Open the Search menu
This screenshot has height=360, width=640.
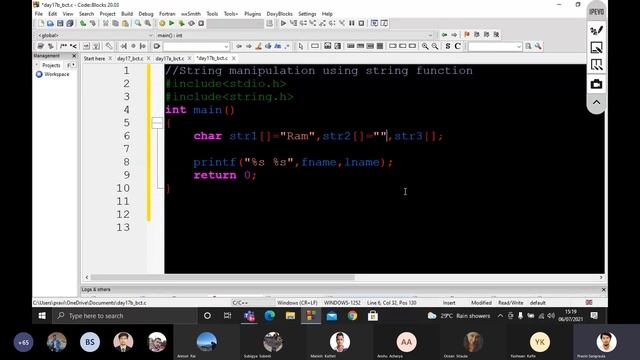(x=87, y=14)
